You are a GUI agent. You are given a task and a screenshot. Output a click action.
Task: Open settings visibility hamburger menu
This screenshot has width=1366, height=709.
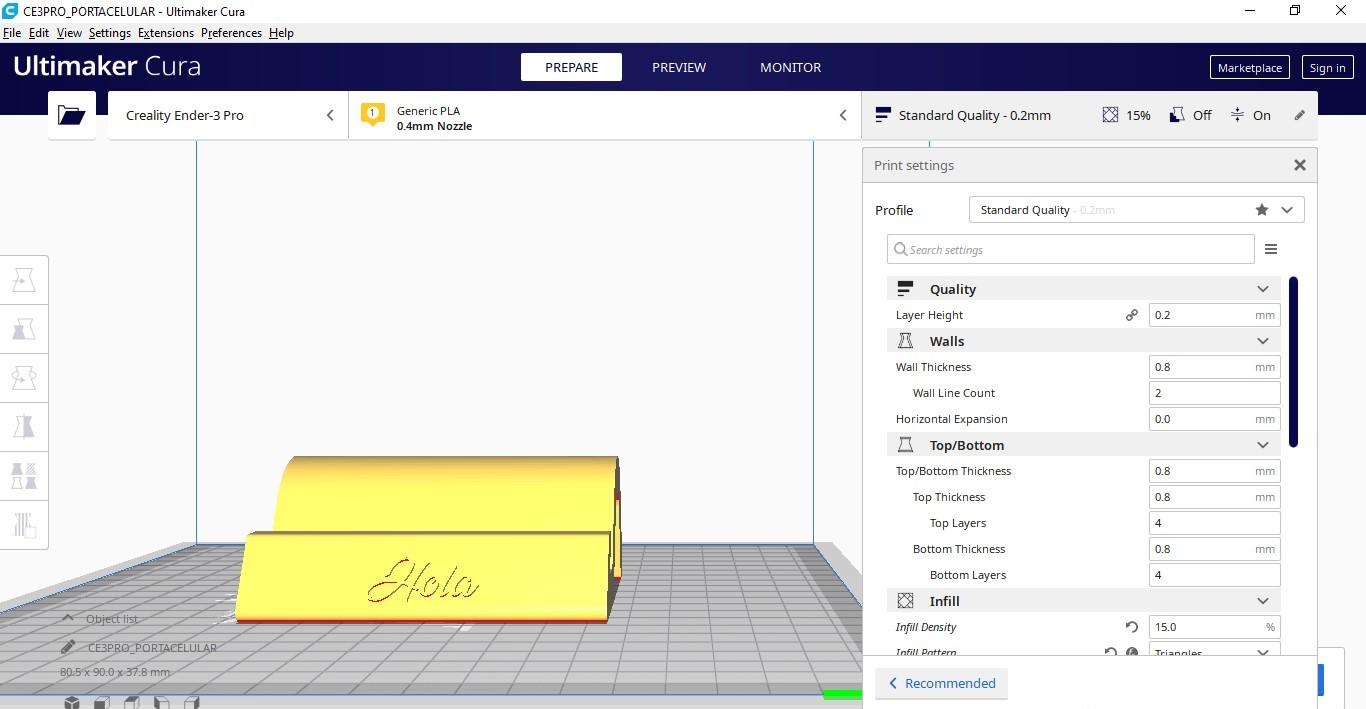point(1271,249)
